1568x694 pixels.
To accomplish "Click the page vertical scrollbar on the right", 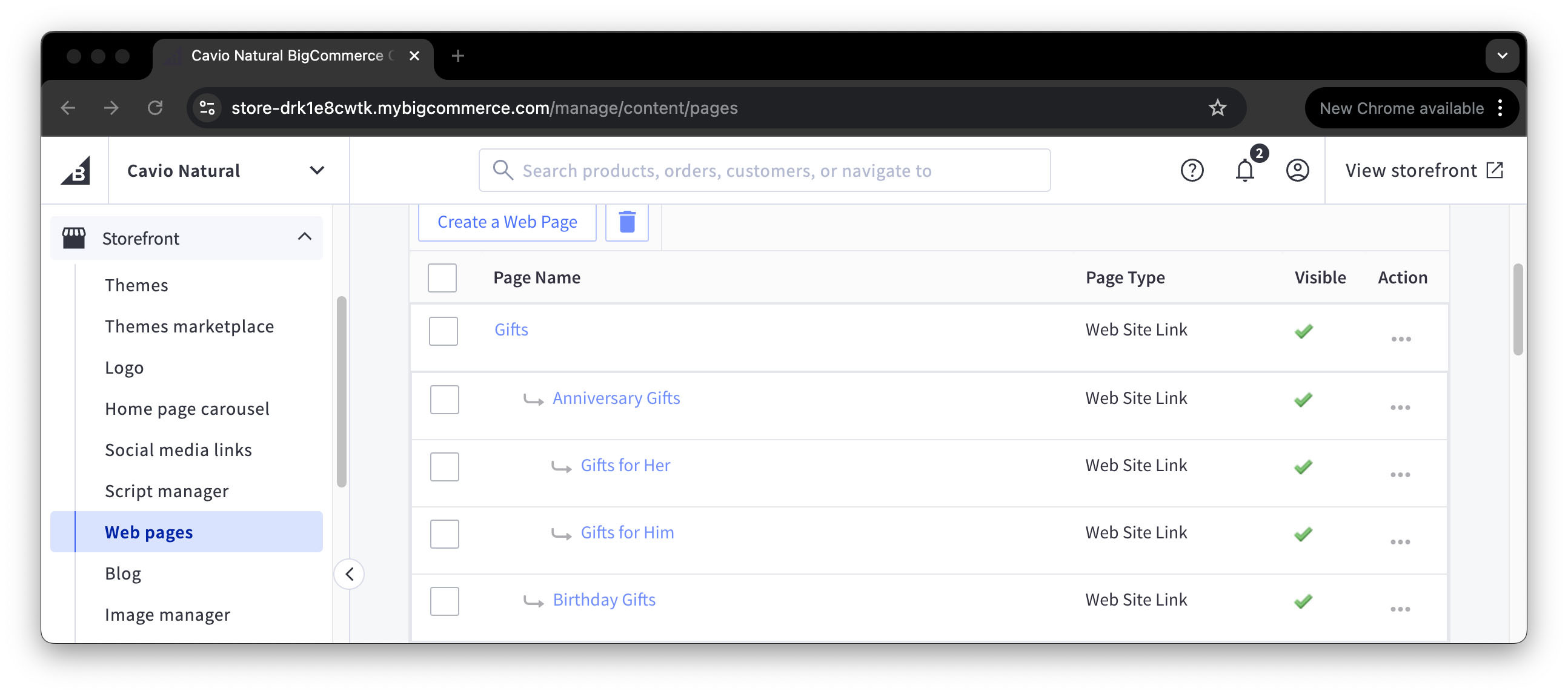I will tap(1518, 309).
